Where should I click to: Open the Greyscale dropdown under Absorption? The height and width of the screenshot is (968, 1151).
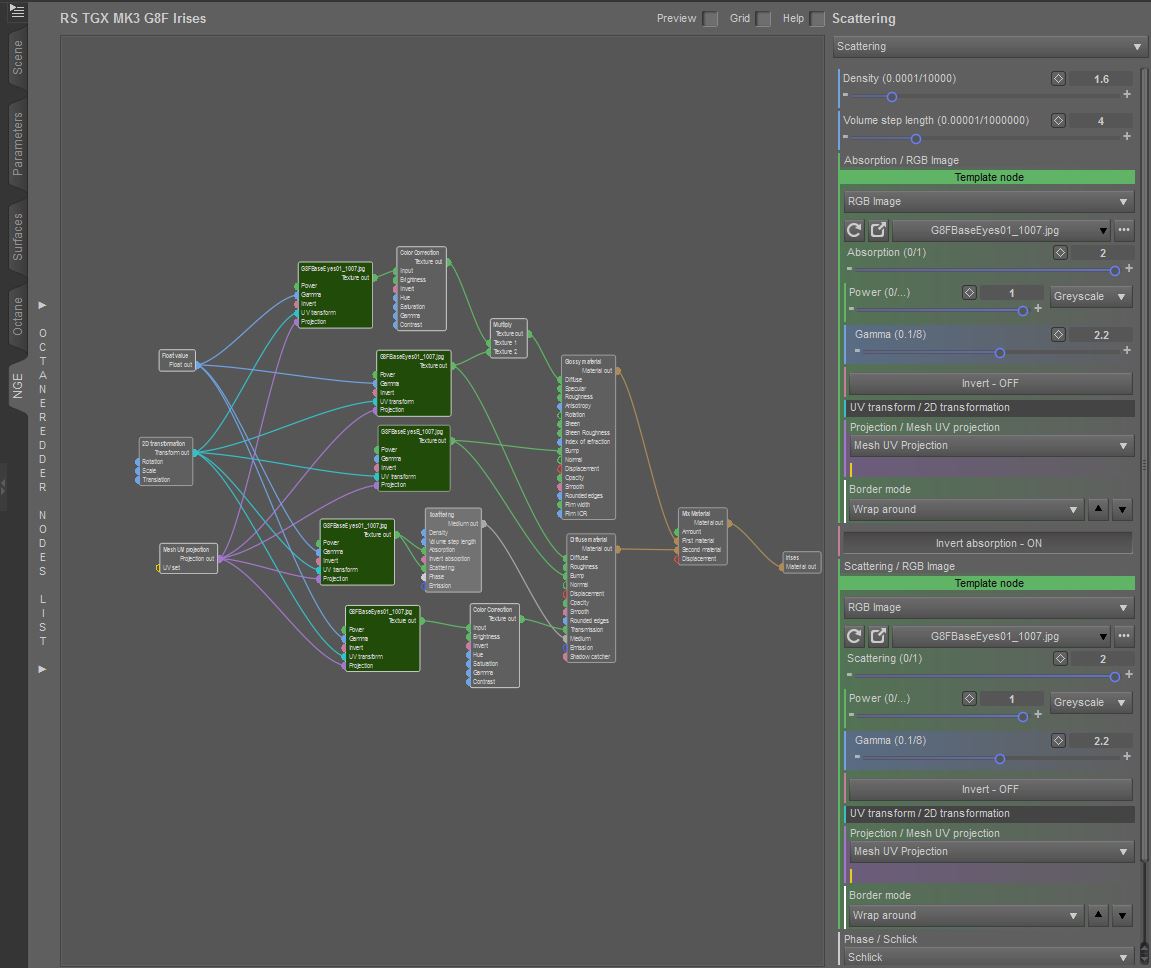[x=1091, y=296]
